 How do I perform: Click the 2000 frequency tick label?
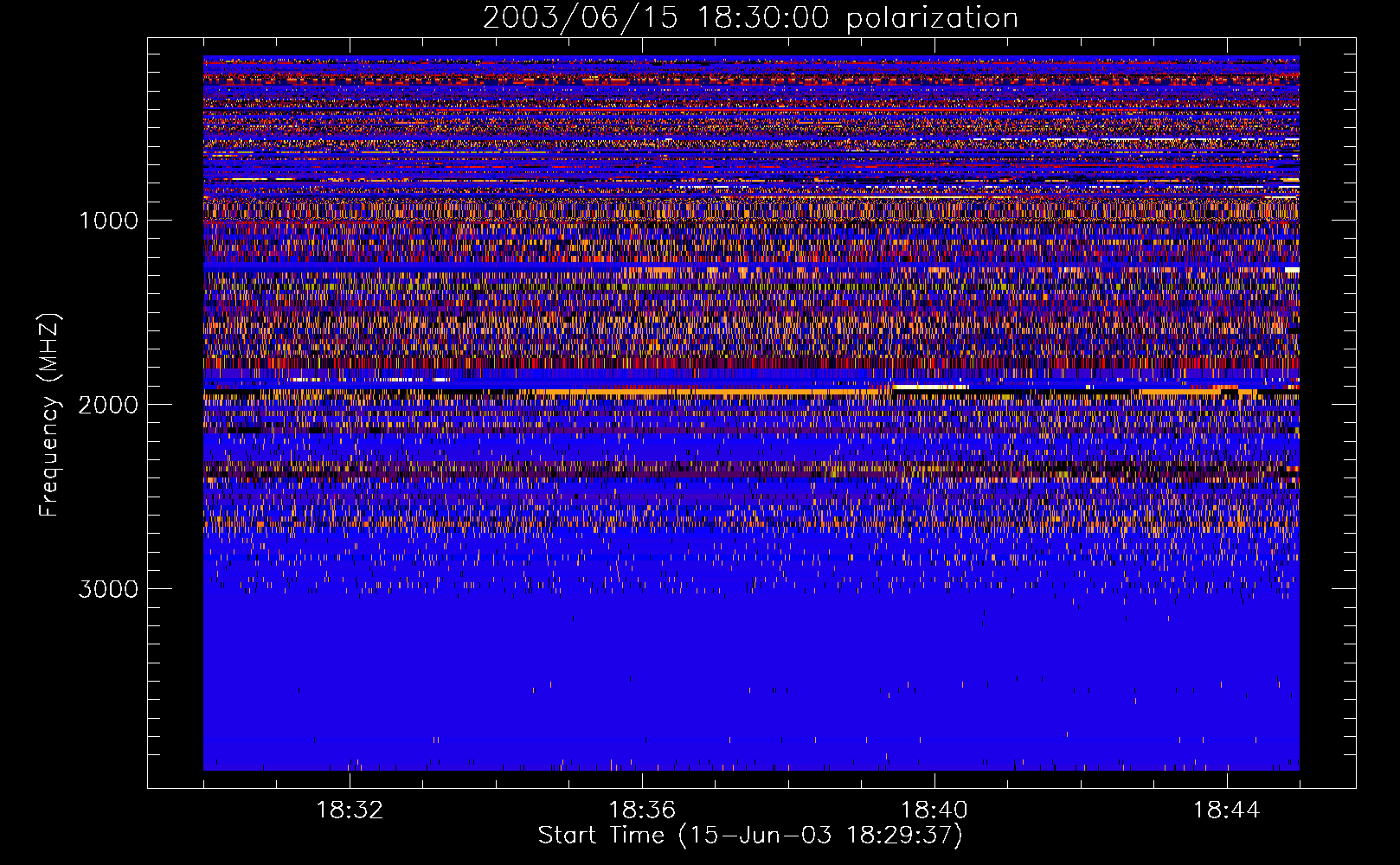(108, 405)
